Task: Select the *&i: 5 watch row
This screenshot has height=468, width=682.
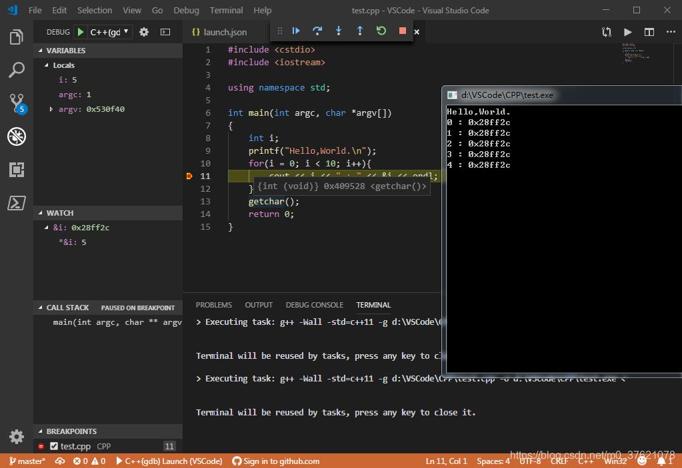Action: 108,242
